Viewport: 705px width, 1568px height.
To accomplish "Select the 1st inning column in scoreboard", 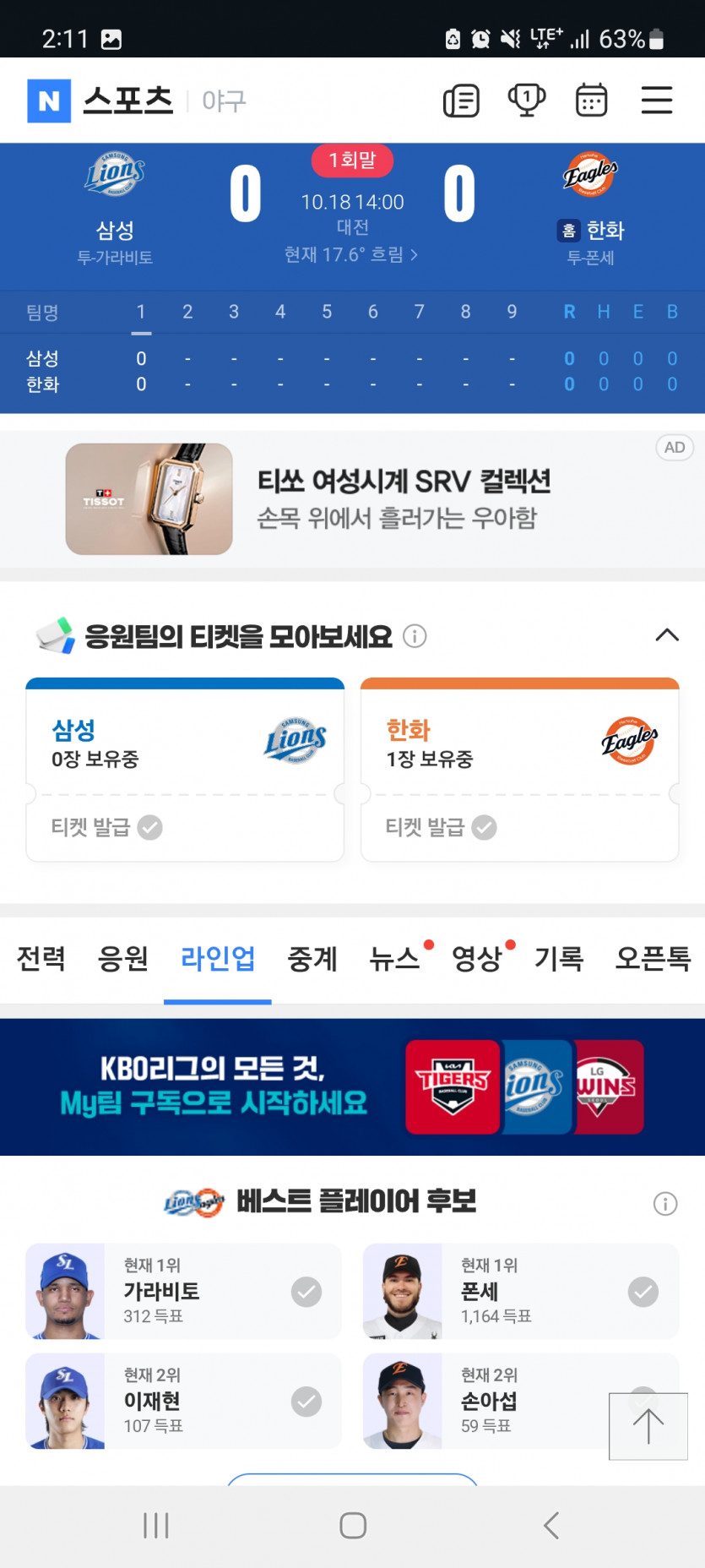I will 141,313.
